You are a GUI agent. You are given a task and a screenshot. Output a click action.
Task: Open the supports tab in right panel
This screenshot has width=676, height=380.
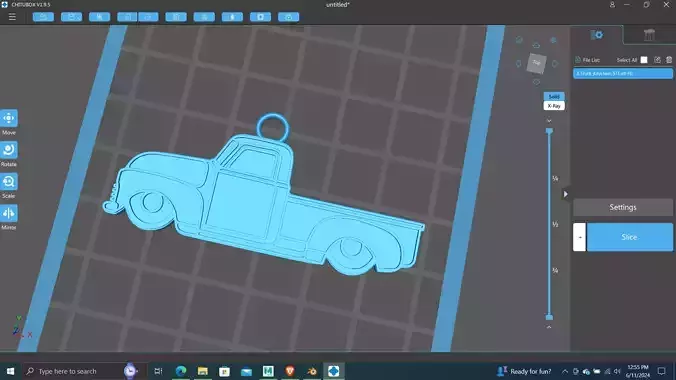pyautogui.click(x=649, y=35)
